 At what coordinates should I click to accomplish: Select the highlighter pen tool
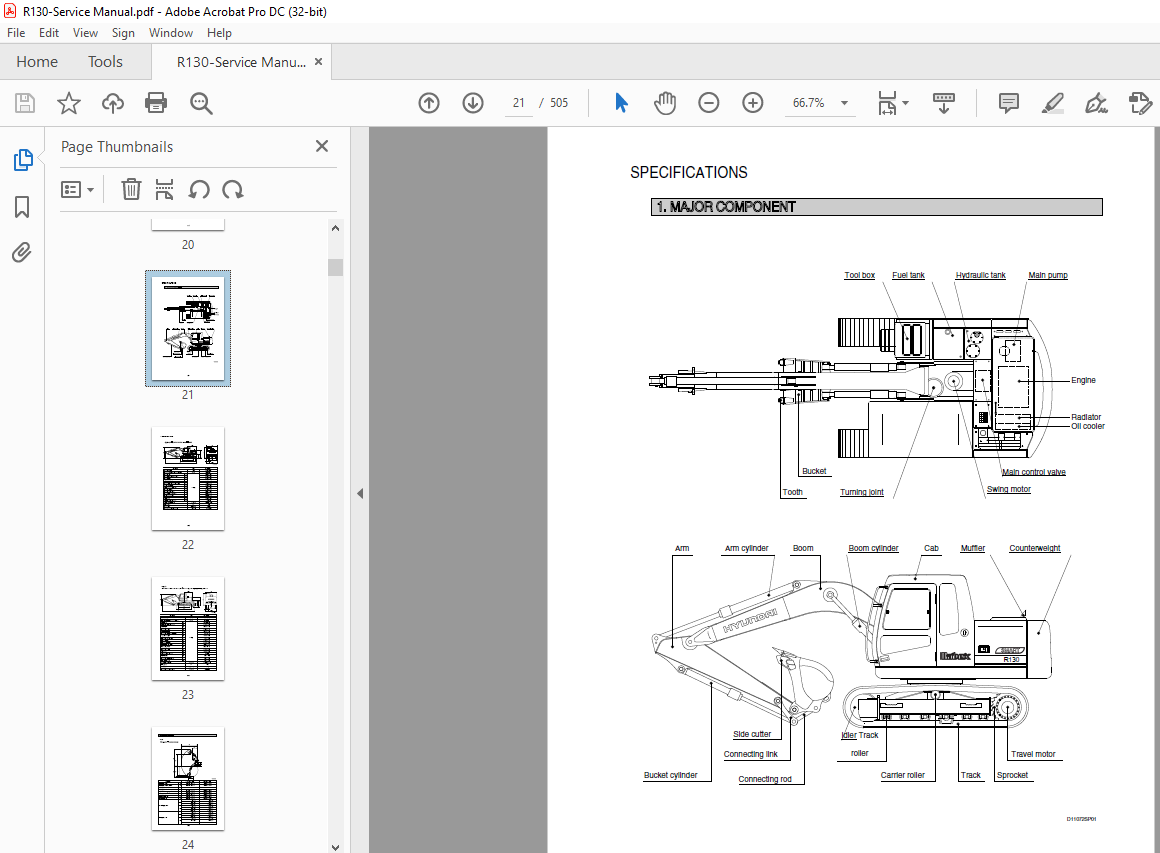pyautogui.click(x=1052, y=103)
